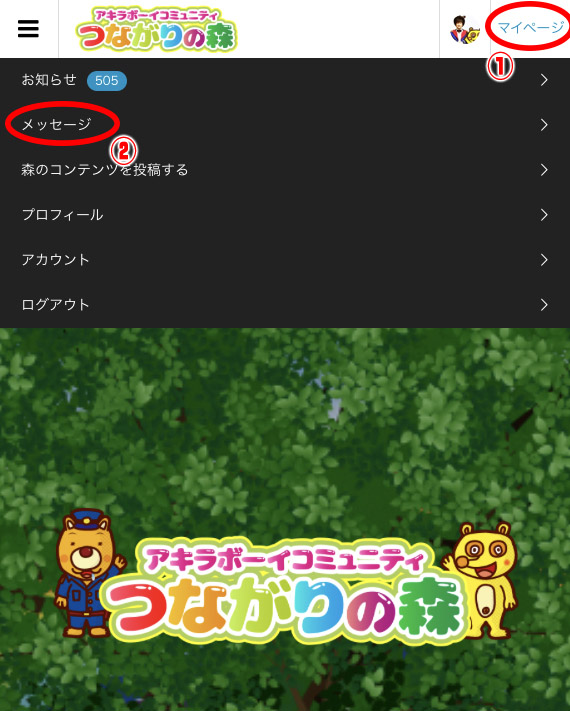Click the 505 notification badge

pyautogui.click(x=107, y=81)
